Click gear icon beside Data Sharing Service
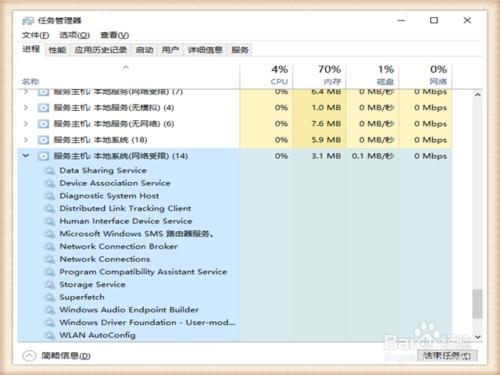Viewport: 500px width, 375px height. coord(50,171)
